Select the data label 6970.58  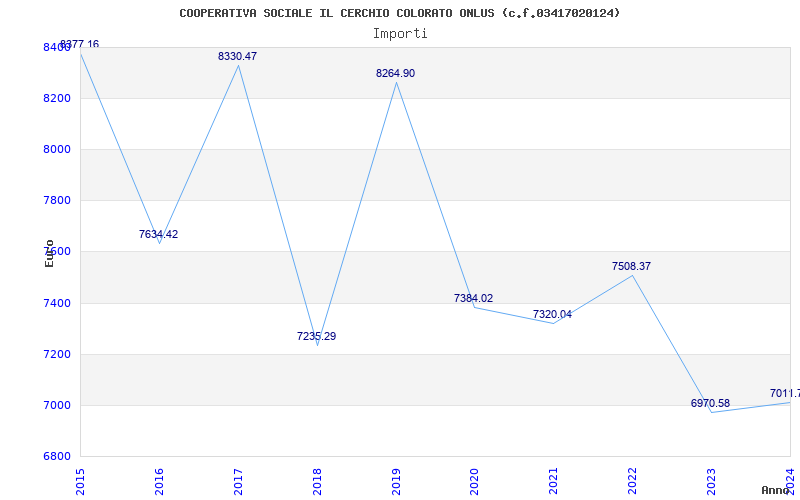pyautogui.click(x=710, y=404)
